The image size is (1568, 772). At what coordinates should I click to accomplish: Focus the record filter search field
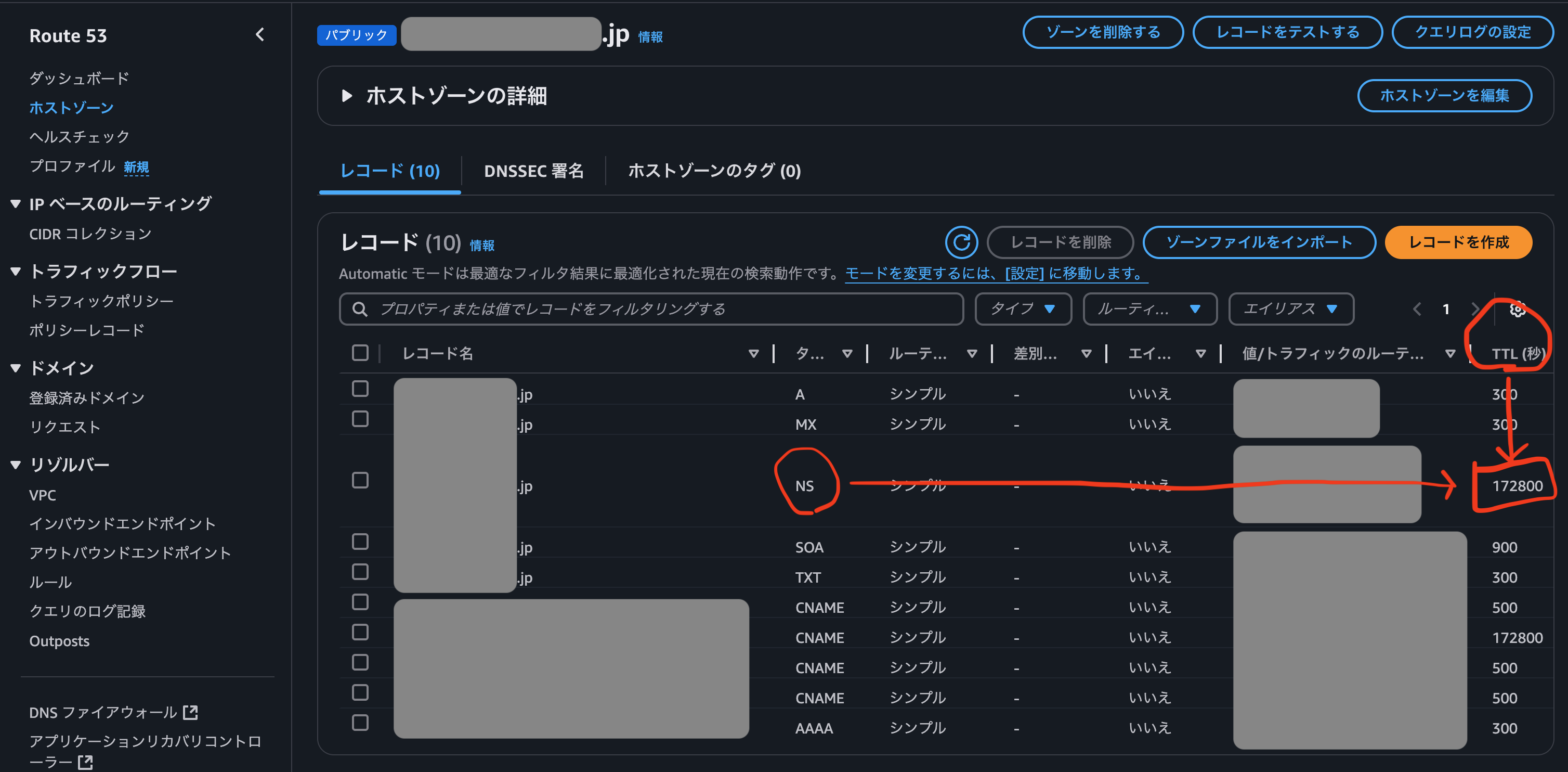pos(657,310)
